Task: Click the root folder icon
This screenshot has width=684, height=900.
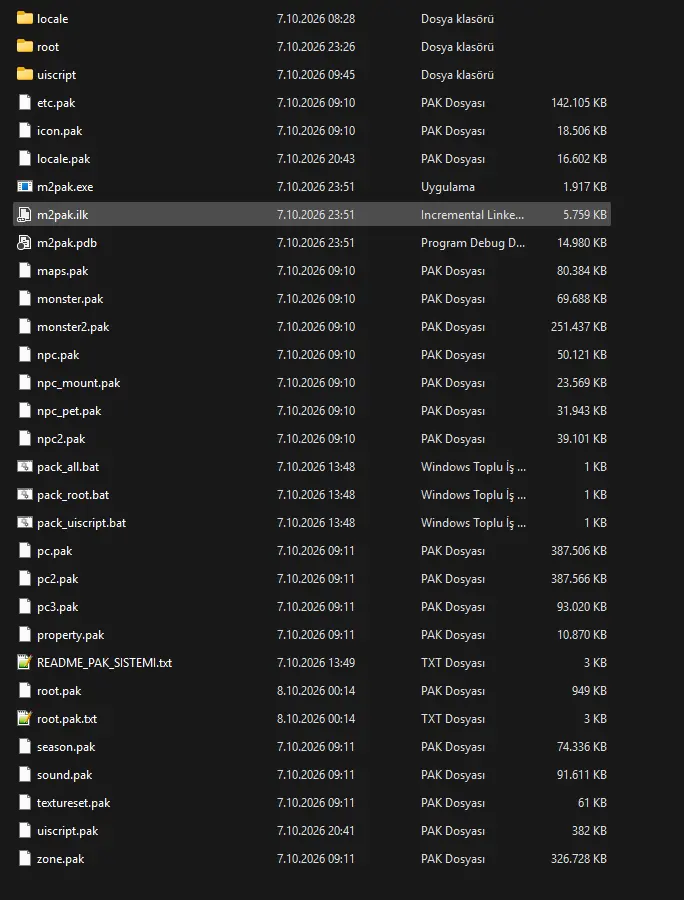Action: [25, 46]
